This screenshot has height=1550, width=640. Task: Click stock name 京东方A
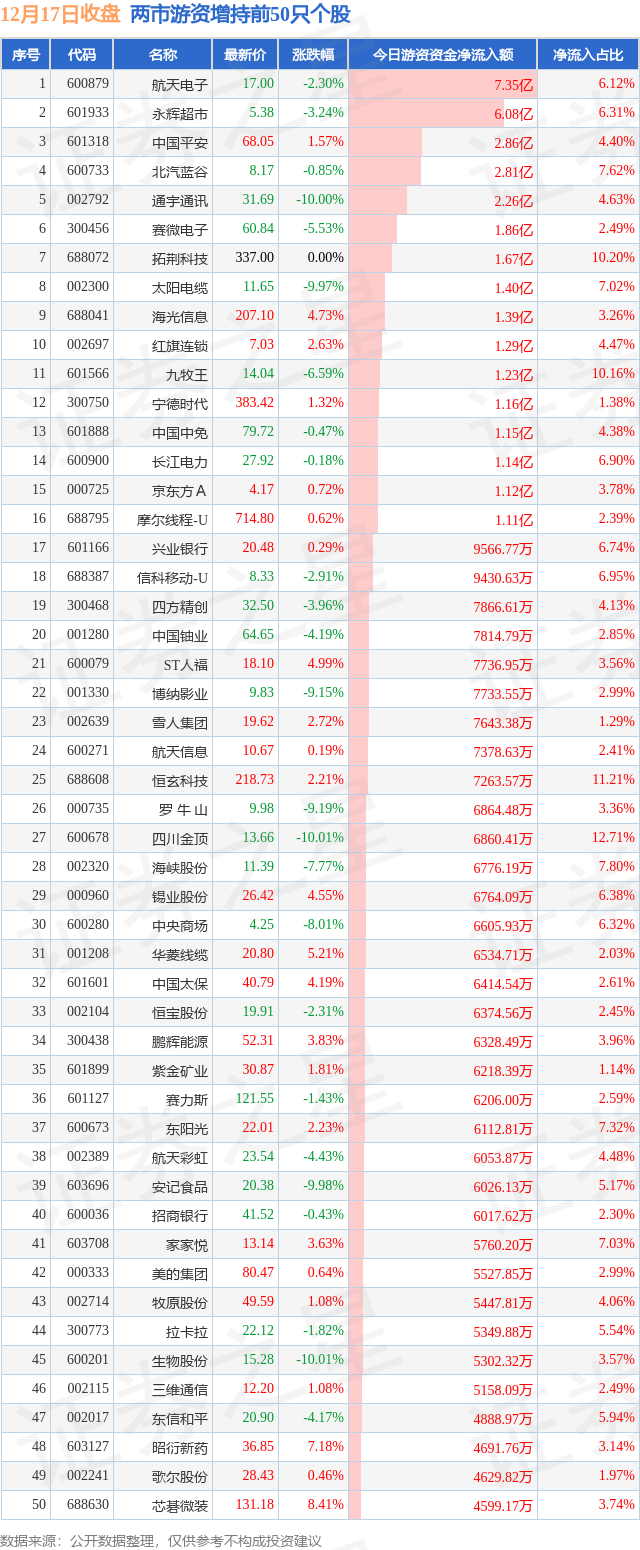tap(180, 490)
